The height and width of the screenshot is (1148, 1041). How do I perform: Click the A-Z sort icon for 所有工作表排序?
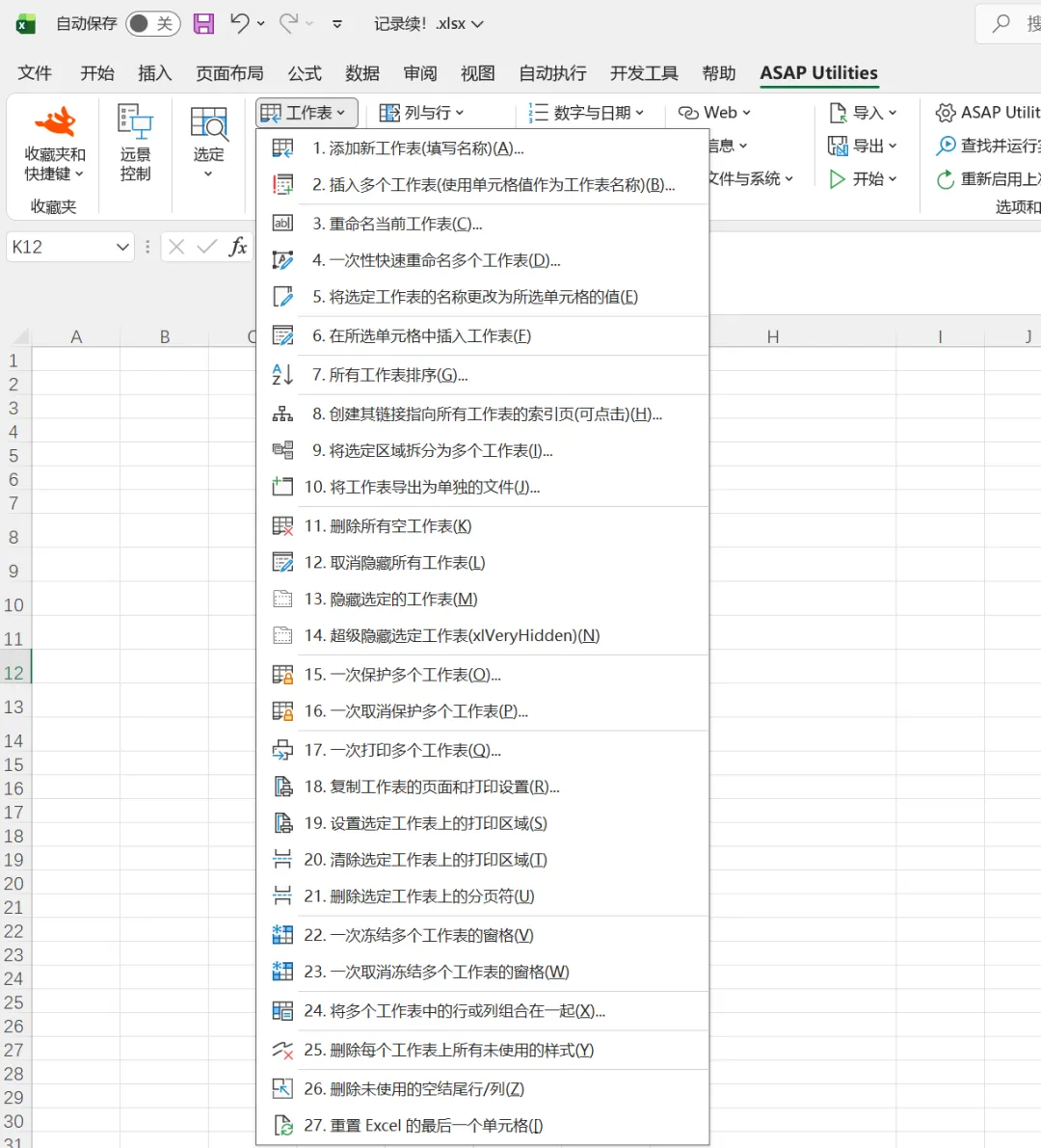pyautogui.click(x=282, y=375)
